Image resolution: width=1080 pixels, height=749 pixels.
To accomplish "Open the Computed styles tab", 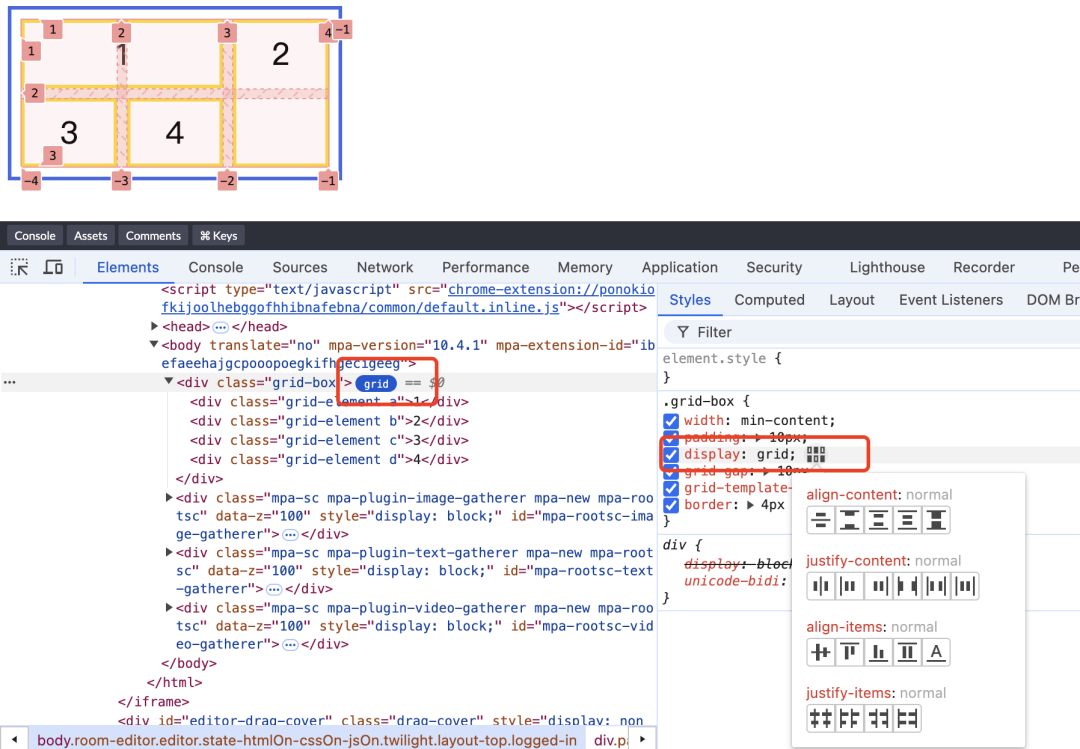I will [x=769, y=300].
